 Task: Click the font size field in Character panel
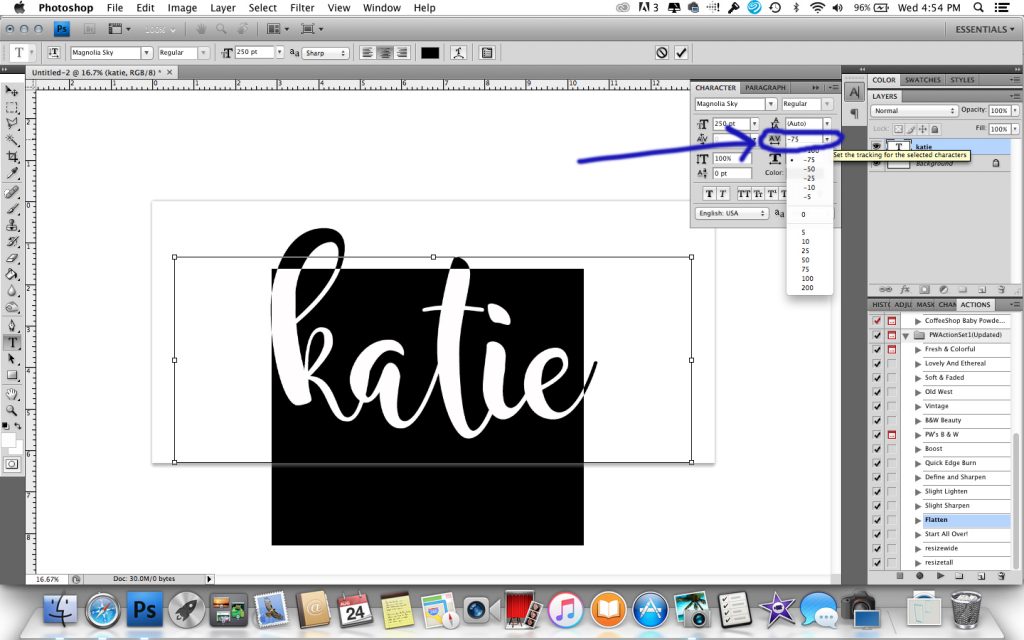click(x=731, y=123)
